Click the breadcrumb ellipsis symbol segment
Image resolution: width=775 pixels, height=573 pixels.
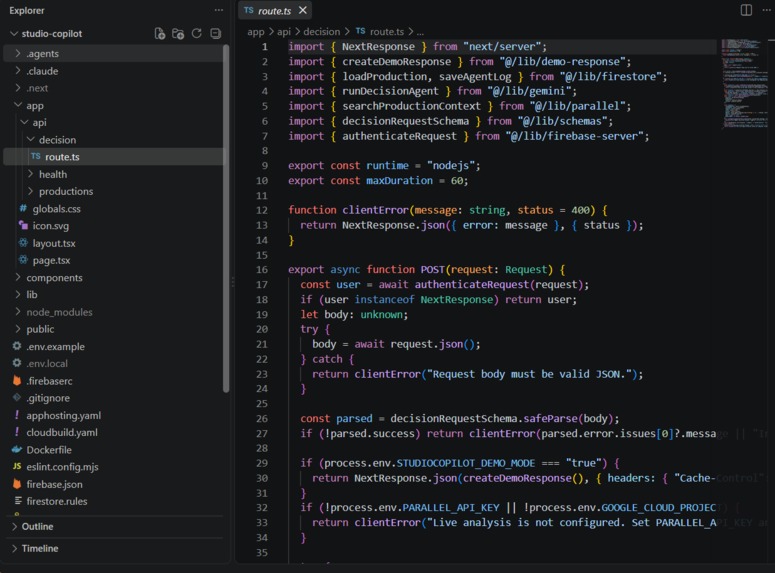pyautogui.click(x=420, y=32)
